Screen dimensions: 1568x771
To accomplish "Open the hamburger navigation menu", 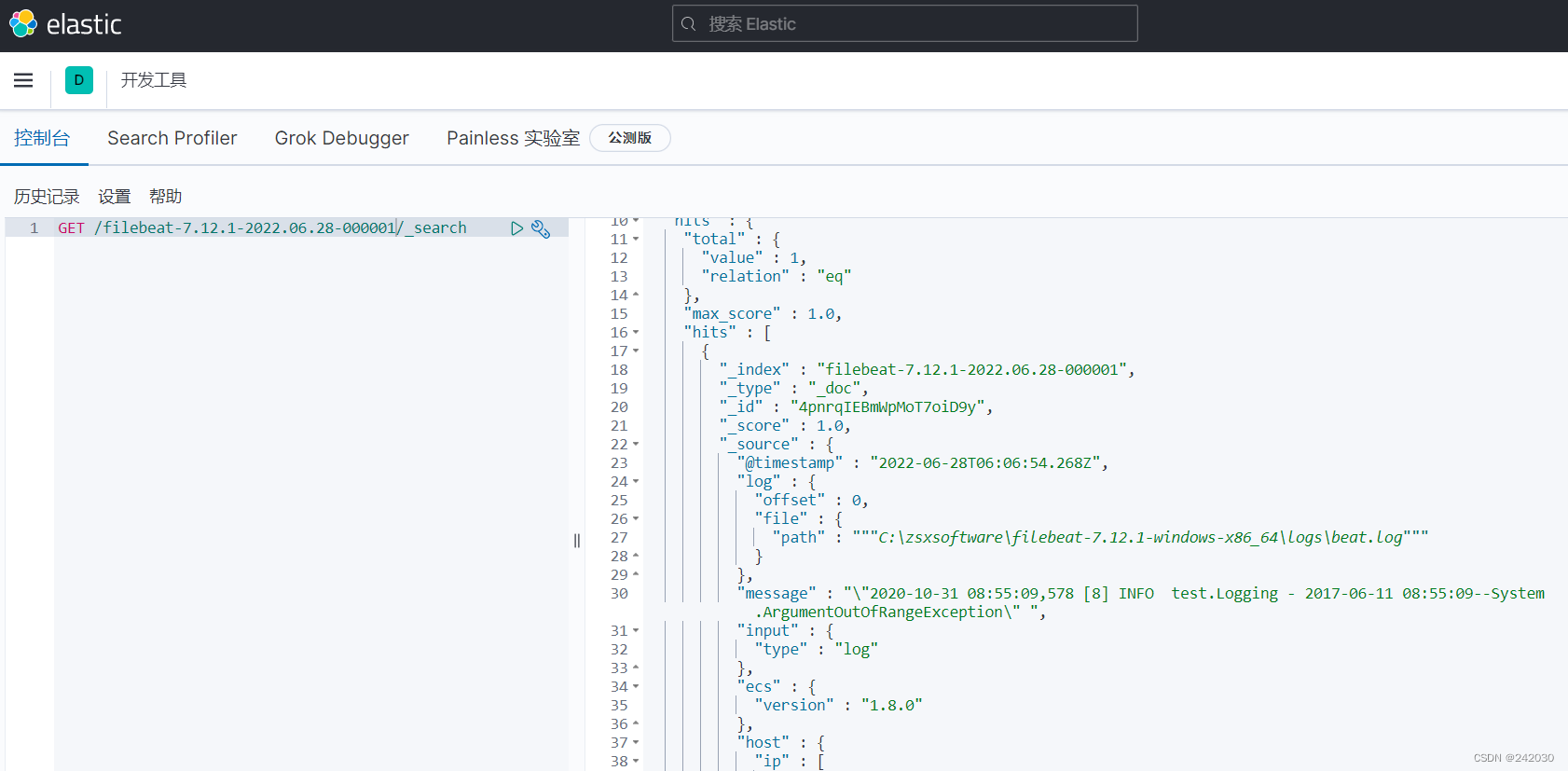I will [23, 80].
